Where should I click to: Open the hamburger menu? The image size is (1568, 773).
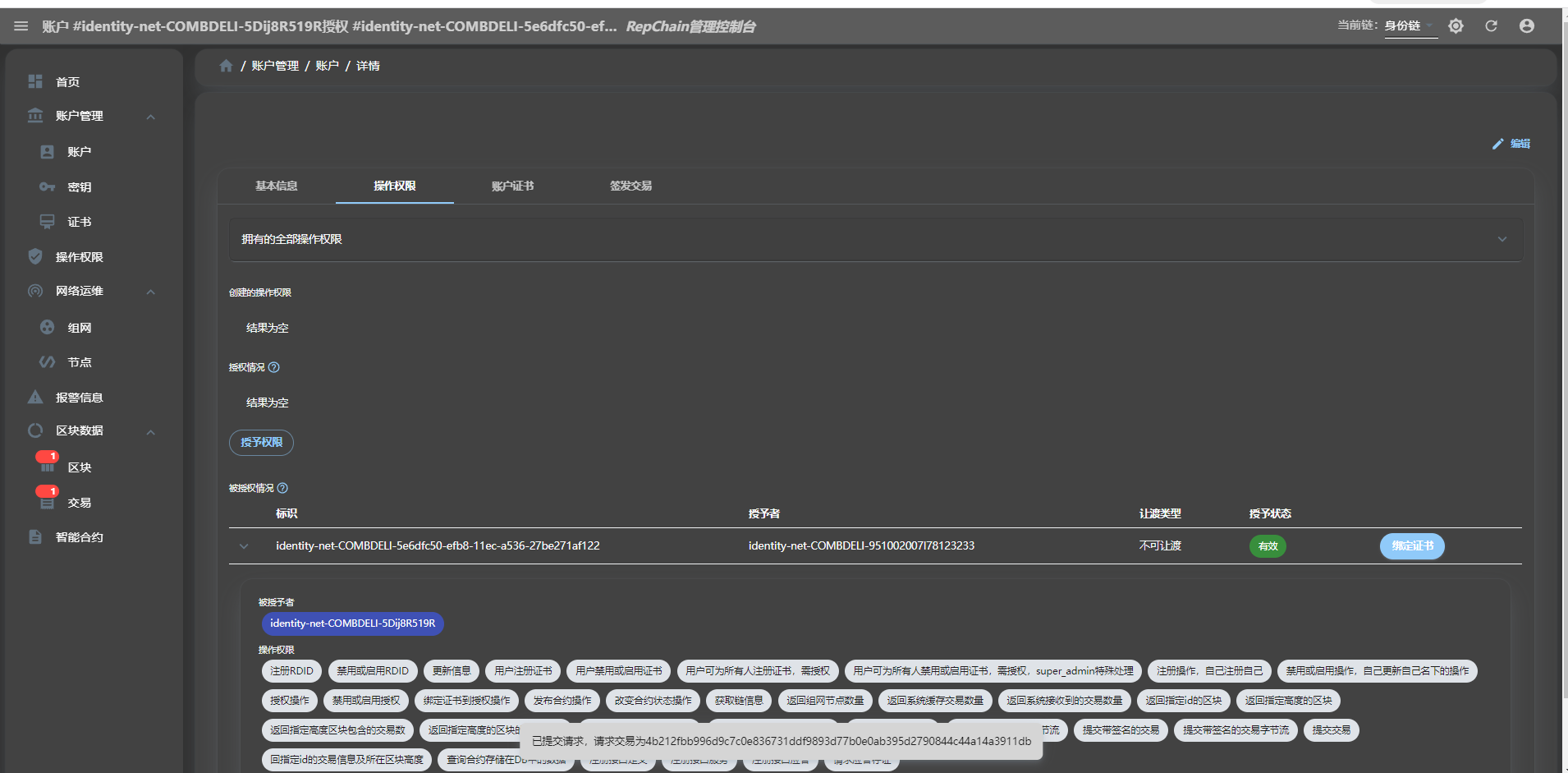coord(21,26)
